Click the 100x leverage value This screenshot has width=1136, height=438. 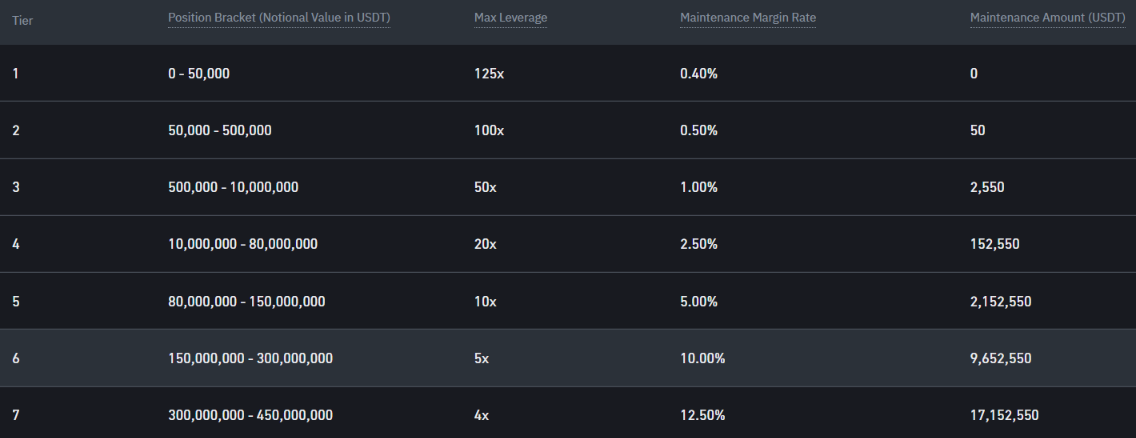coord(489,130)
